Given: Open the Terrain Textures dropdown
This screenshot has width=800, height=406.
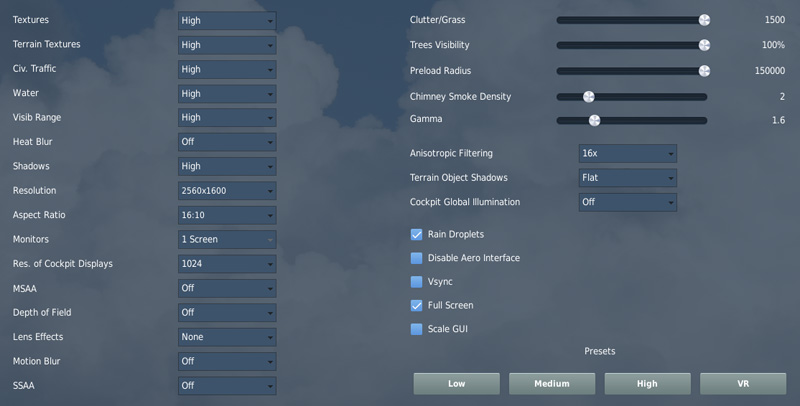Looking at the screenshot, I should pyautogui.click(x=227, y=45).
